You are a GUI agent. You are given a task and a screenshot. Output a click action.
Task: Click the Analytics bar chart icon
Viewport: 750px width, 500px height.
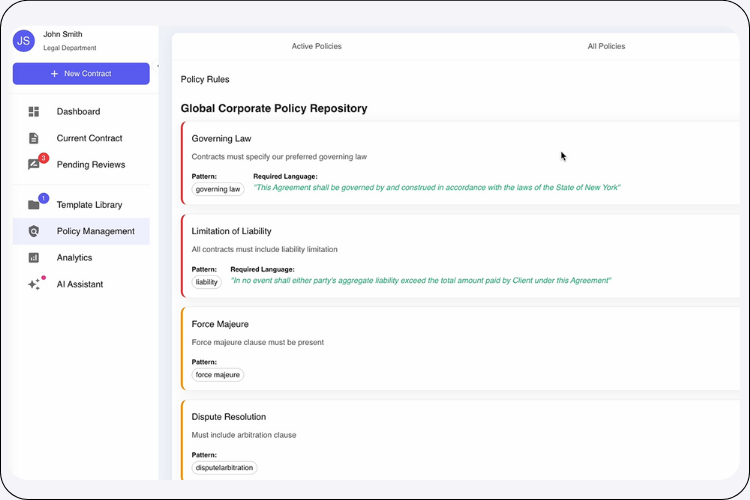click(34, 258)
